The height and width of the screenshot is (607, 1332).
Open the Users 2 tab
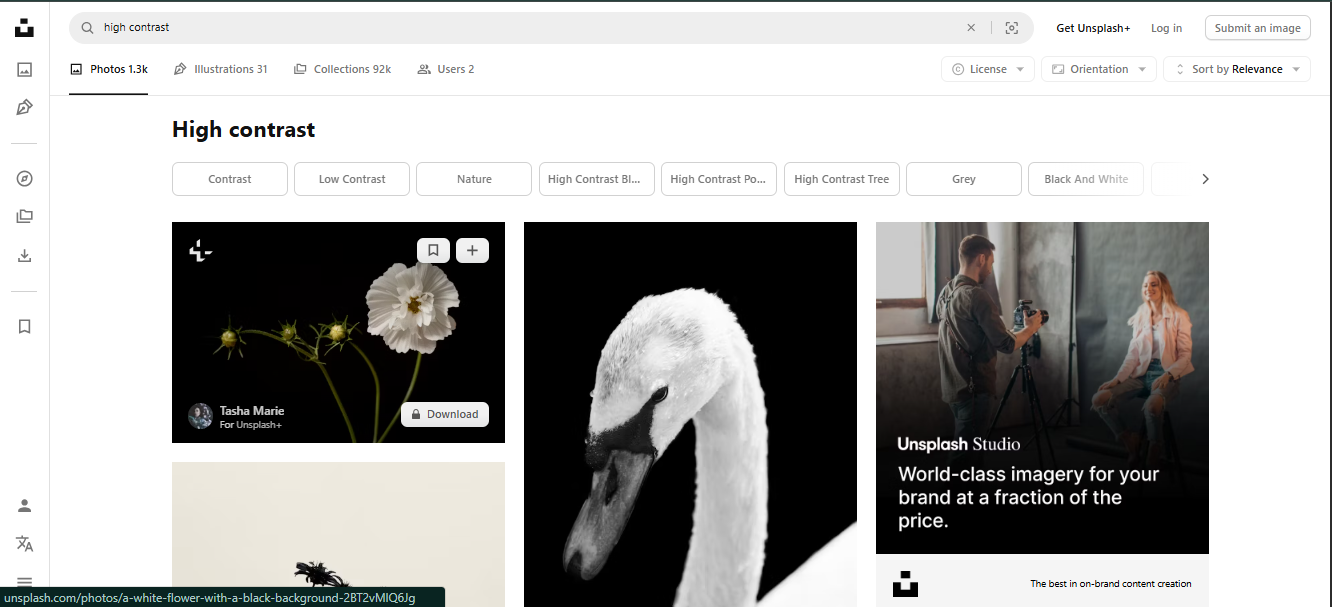445,69
